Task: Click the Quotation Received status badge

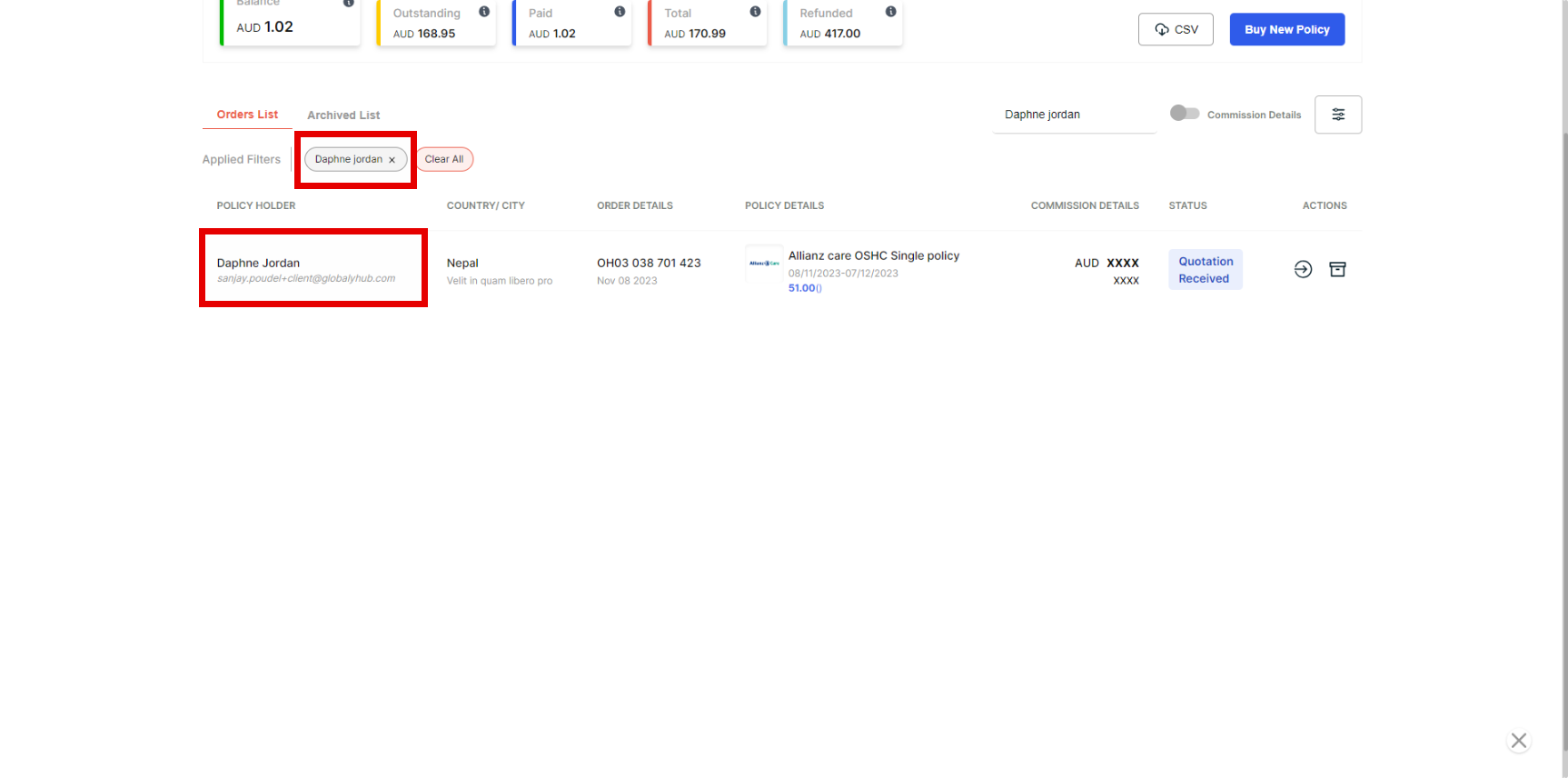Action: (x=1206, y=270)
